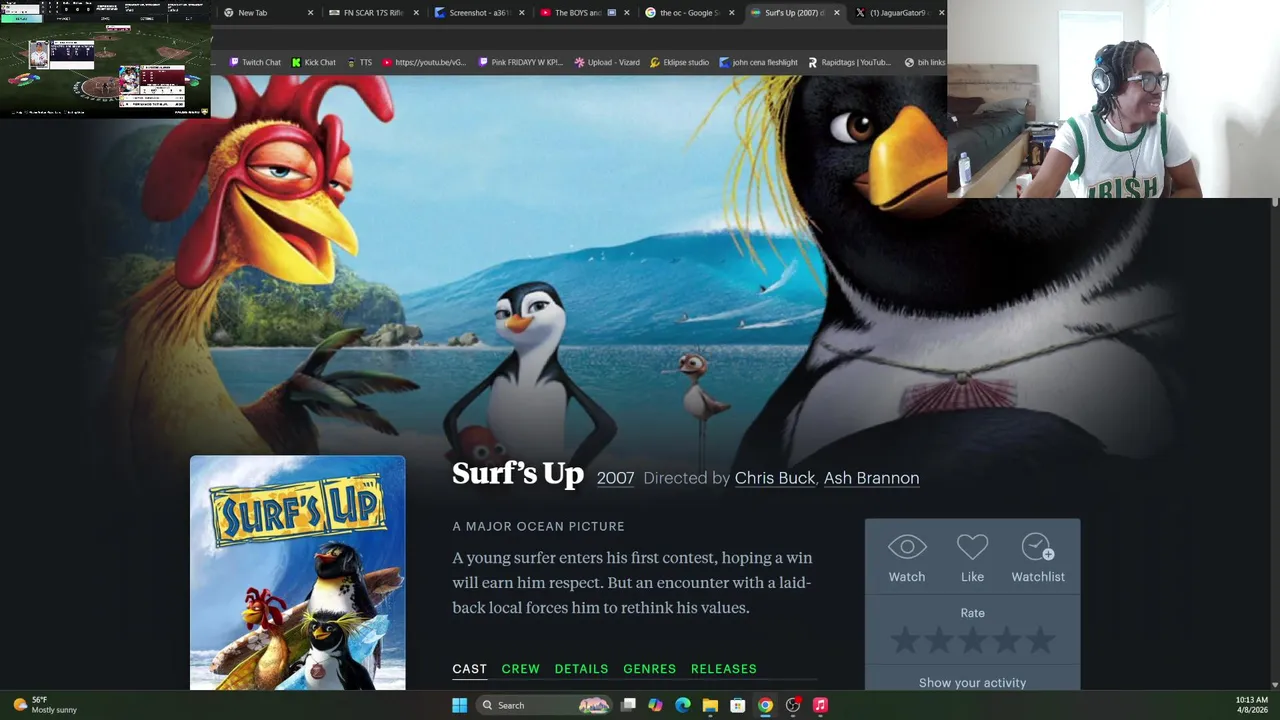Open director Ash Brannon's page
Viewport: 1280px width, 720px height.
click(871, 478)
